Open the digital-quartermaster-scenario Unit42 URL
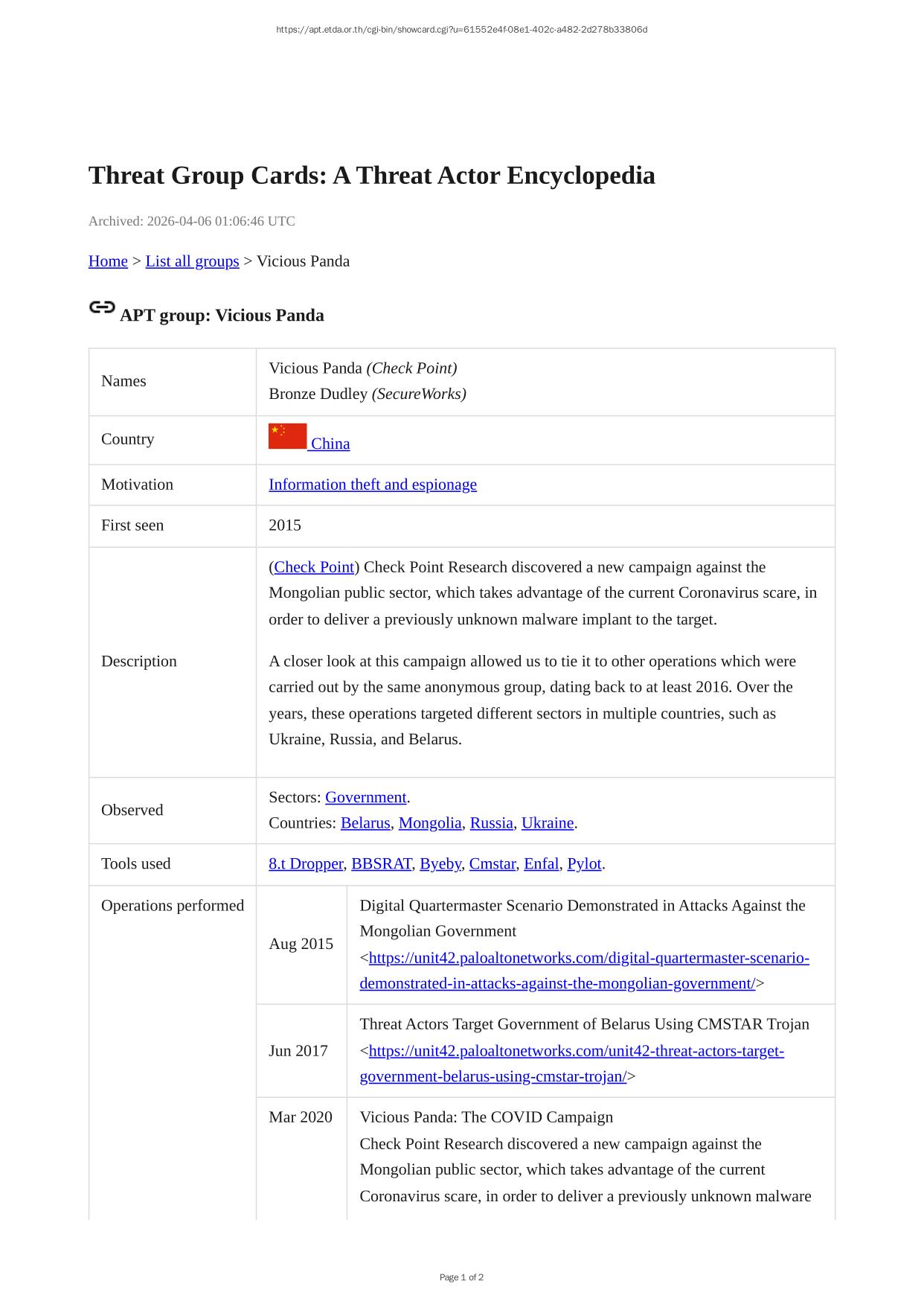 click(x=588, y=958)
